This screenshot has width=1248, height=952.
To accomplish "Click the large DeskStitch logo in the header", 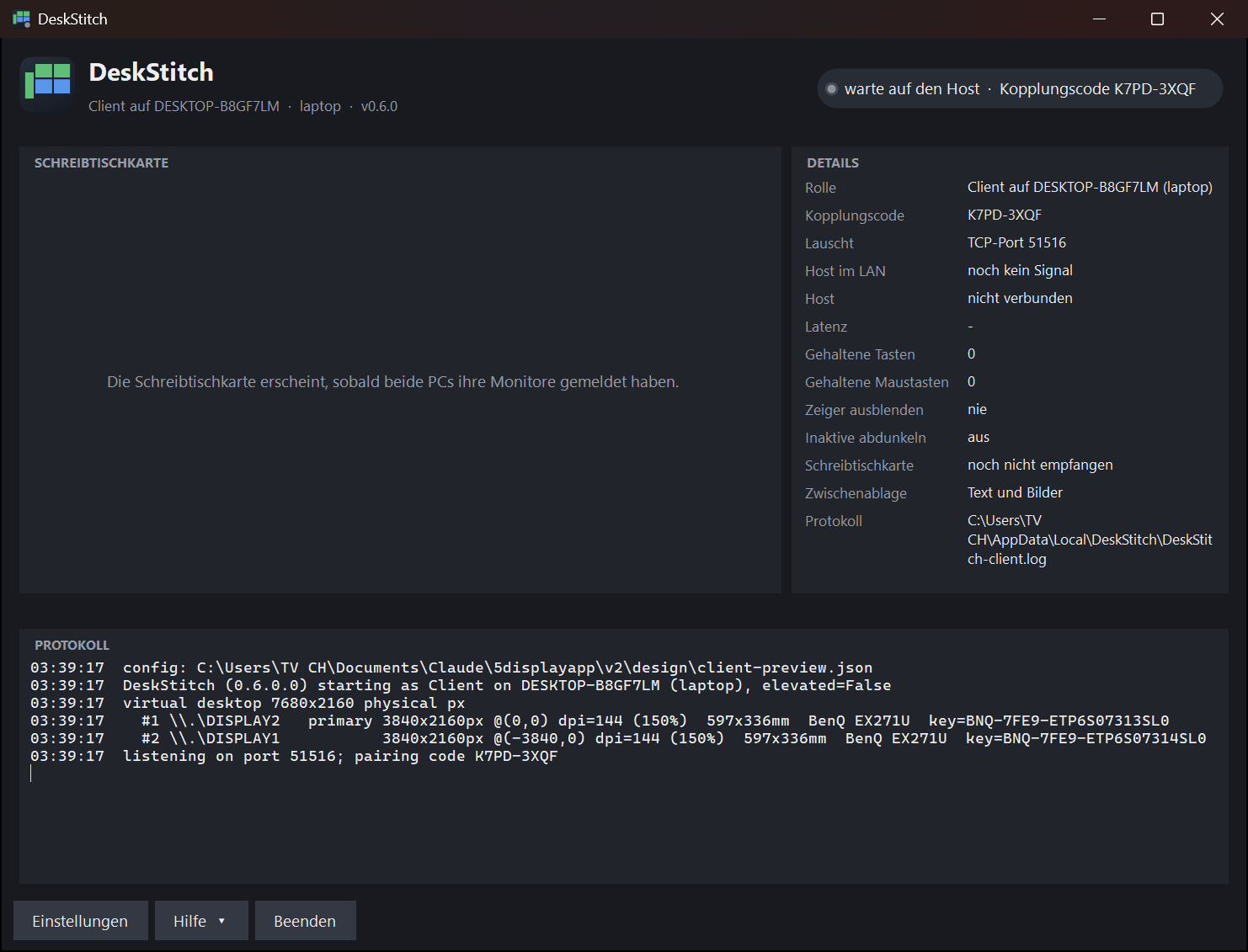I will (48, 84).
